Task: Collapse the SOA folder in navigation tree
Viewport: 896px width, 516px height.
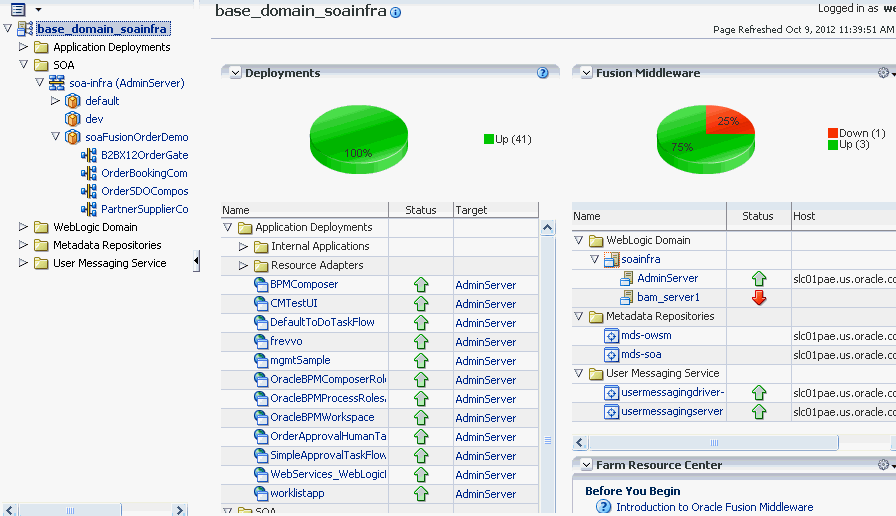Action: 23,64
